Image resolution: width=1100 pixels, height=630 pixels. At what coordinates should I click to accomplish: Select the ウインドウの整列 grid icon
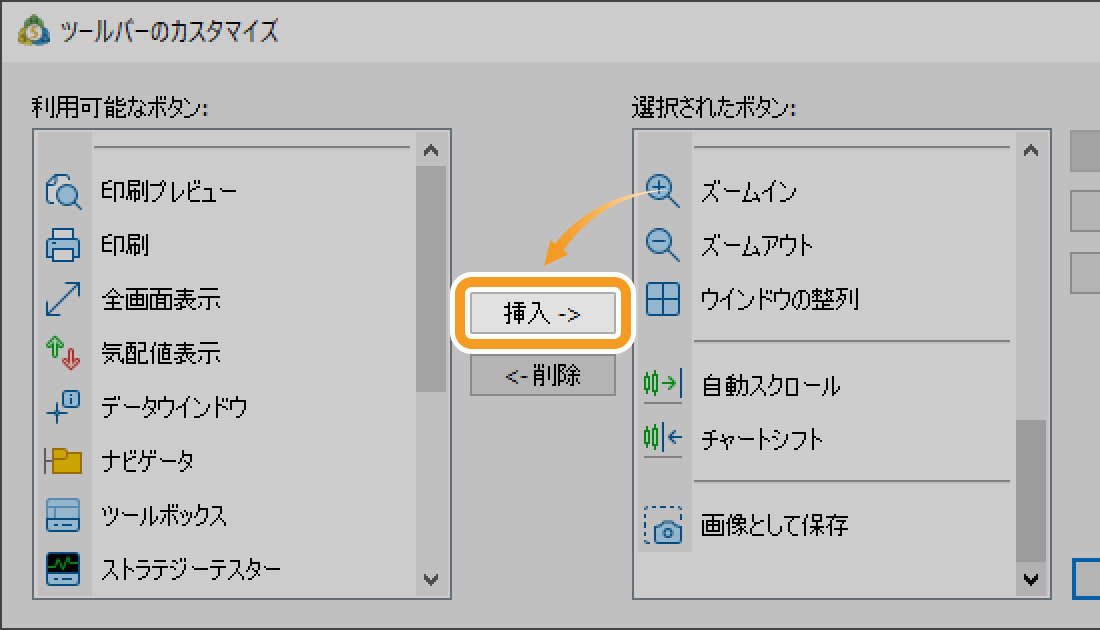(x=662, y=299)
